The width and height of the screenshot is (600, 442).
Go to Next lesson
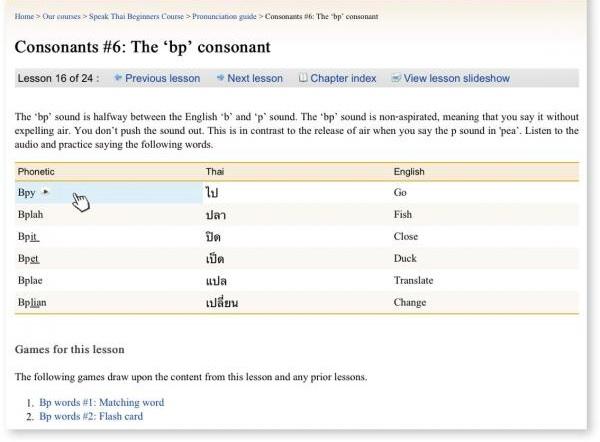click(x=255, y=78)
